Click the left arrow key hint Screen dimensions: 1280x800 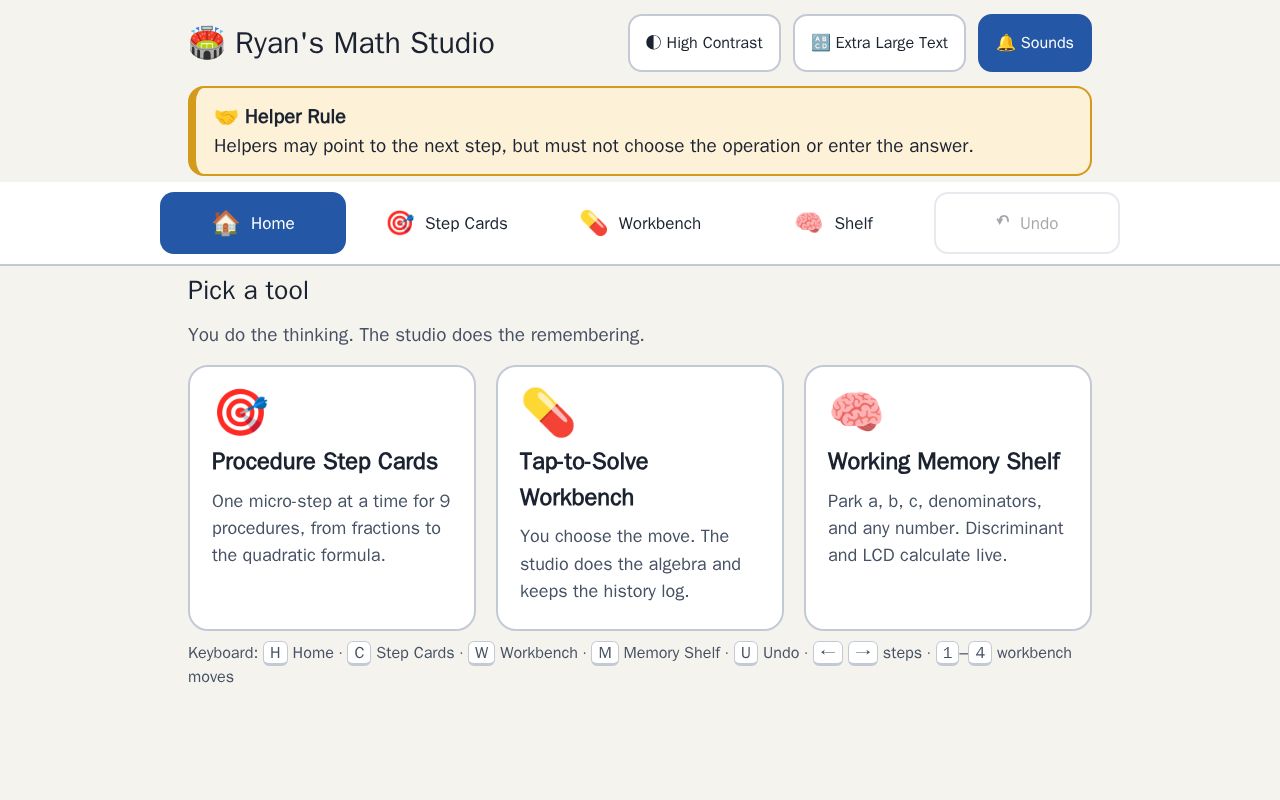pos(828,653)
